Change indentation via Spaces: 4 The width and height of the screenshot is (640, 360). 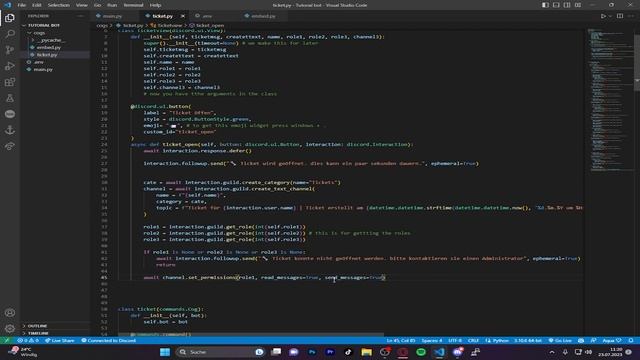point(432,340)
